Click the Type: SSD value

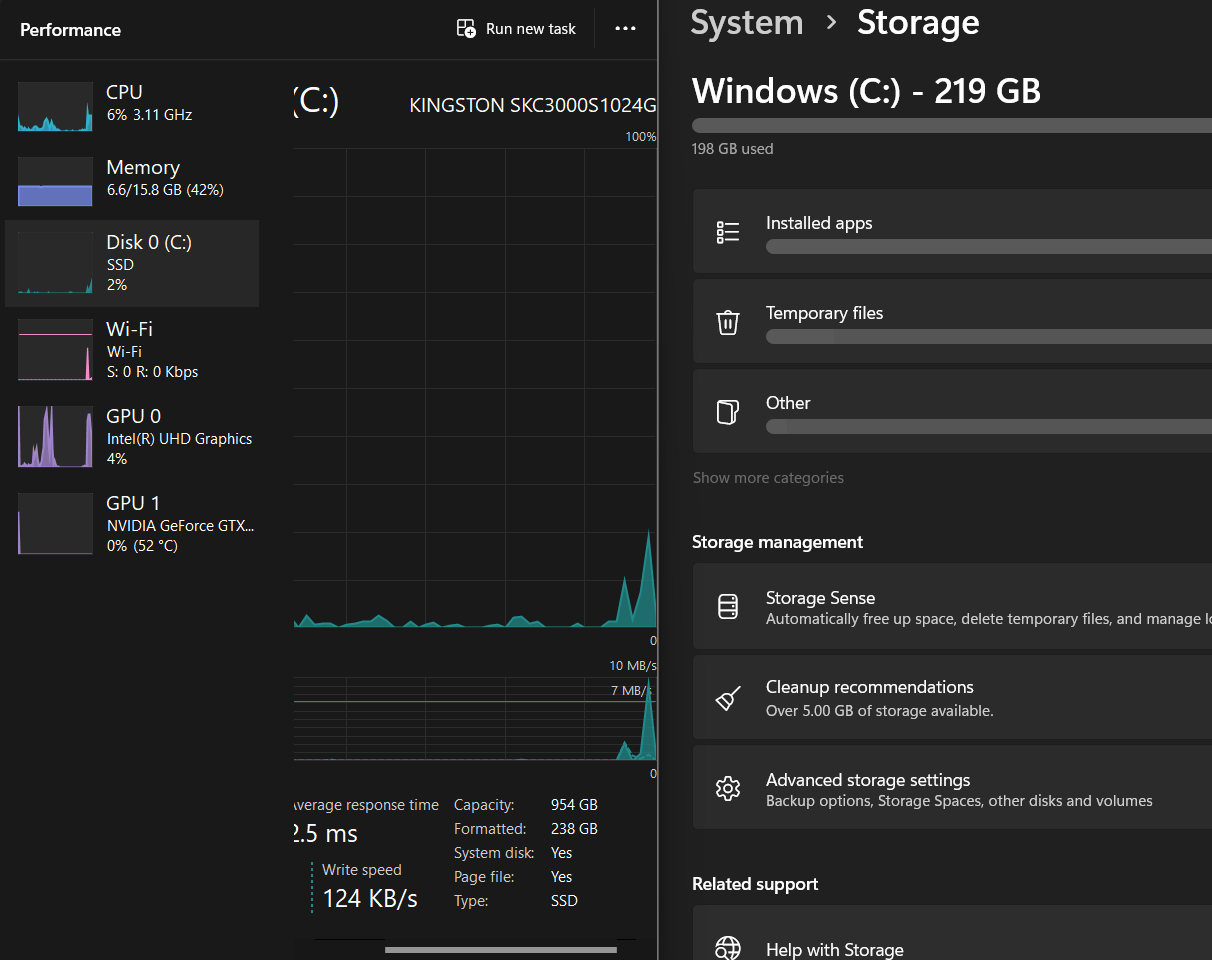coord(564,901)
